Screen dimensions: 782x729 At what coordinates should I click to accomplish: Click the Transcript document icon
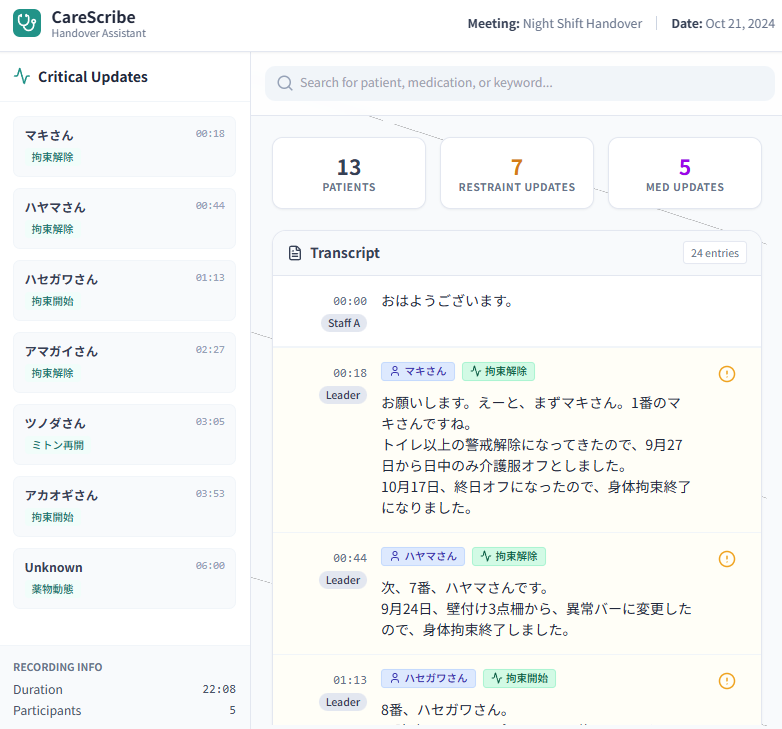[x=295, y=253]
